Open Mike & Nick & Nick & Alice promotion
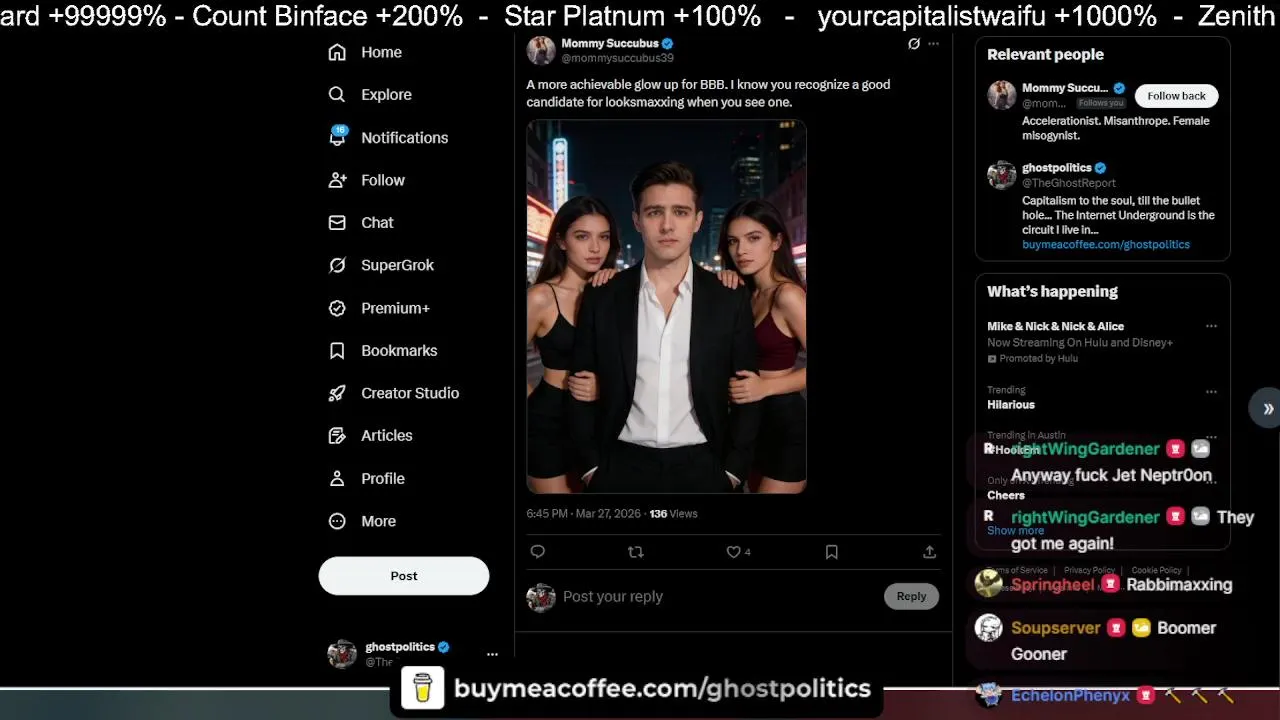 point(1055,326)
